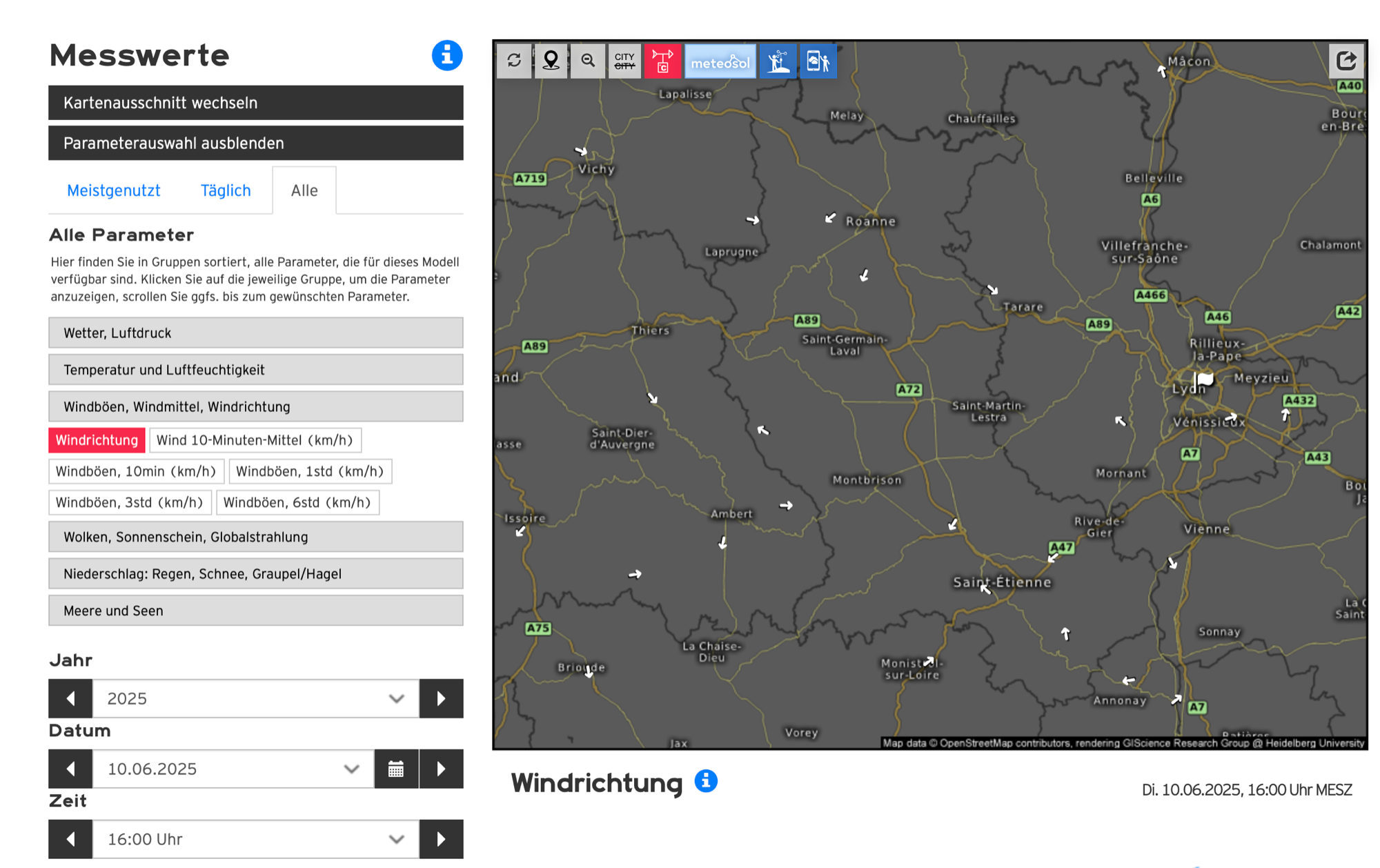1380x868 pixels.
Task: Click the smartphone weather report icon
Action: pos(818,61)
